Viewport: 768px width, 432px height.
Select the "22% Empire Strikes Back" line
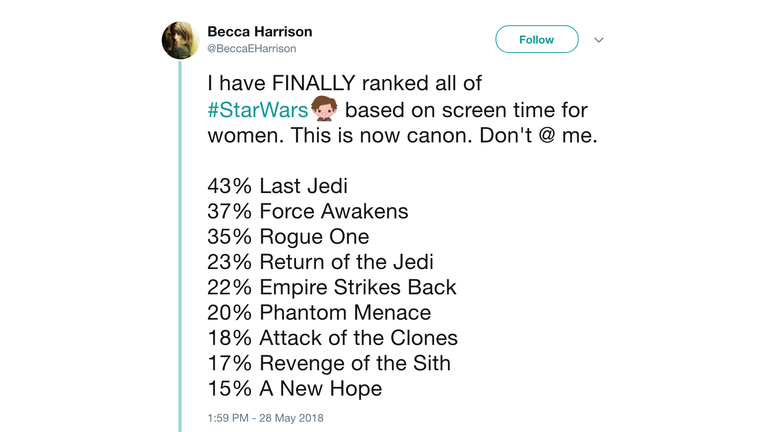pyautogui.click(x=332, y=288)
